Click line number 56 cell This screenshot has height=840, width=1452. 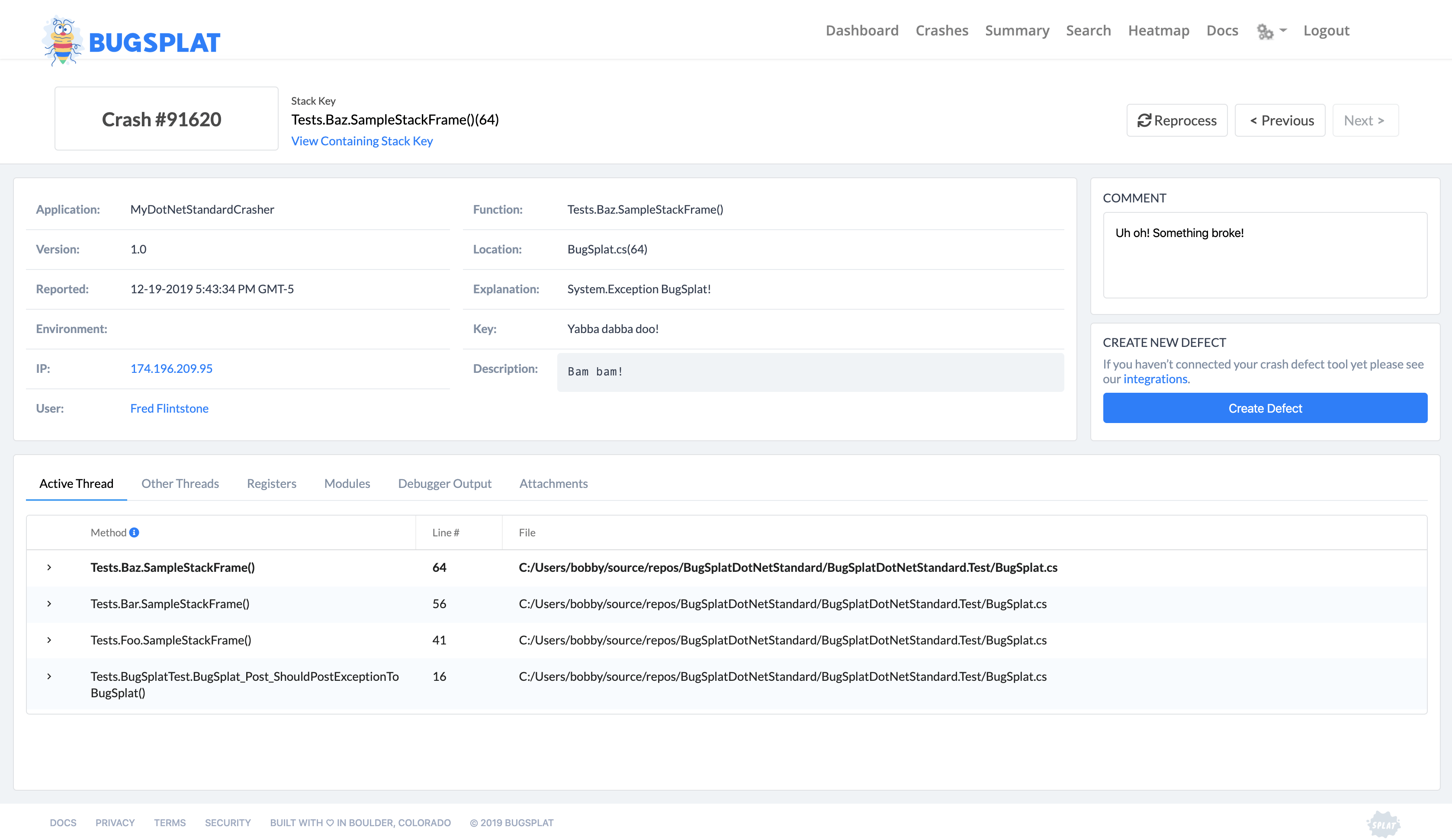[x=439, y=604]
